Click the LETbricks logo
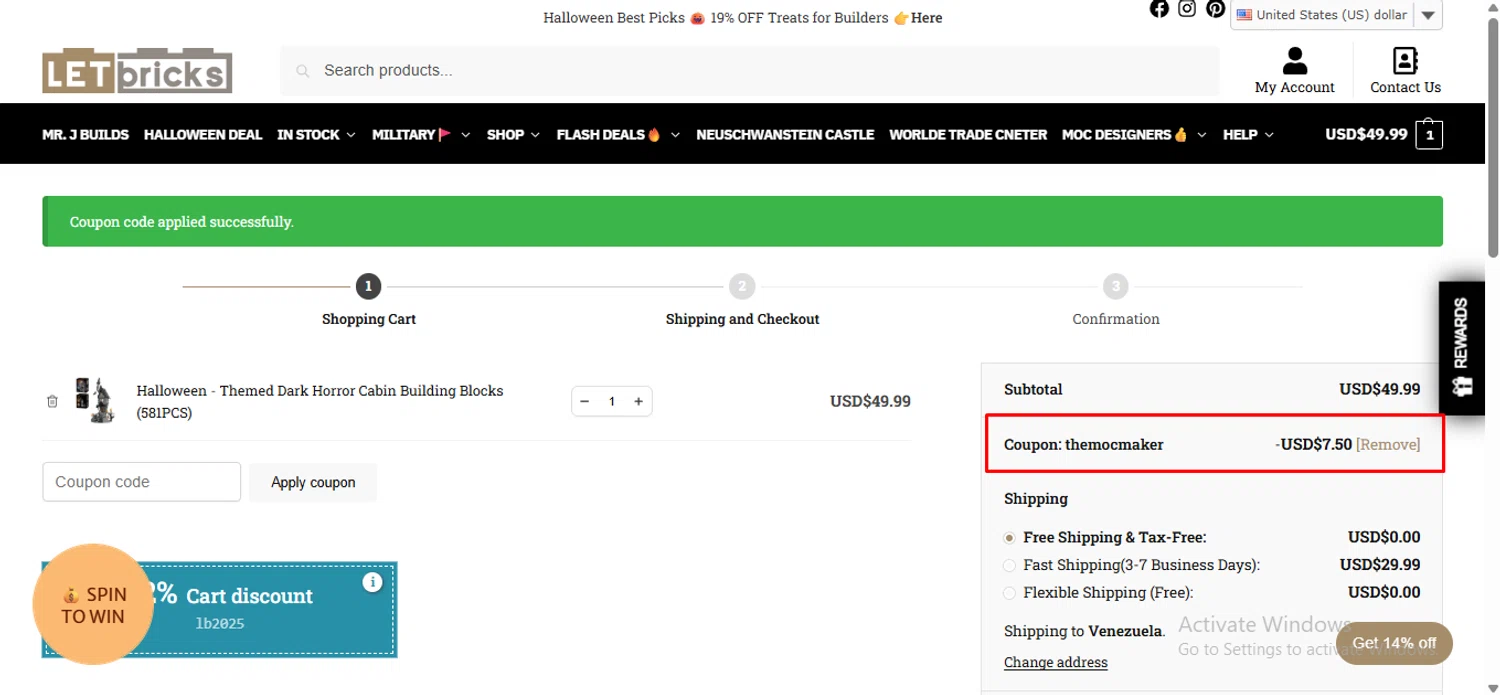The width and height of the screenshot is (1500, 695). pyautogui.click(x=137, y=70)
